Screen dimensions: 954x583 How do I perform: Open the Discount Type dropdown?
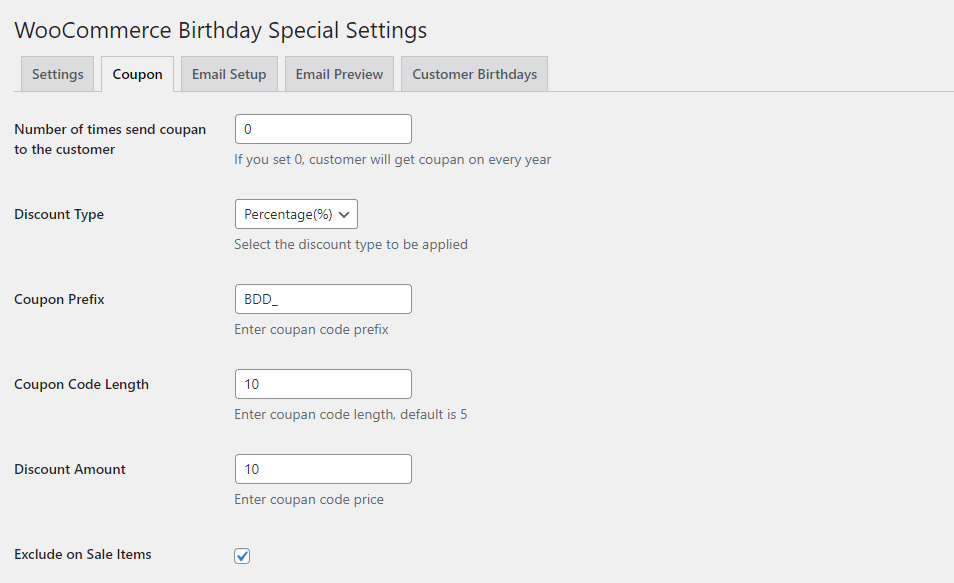(x=296, y=214)
